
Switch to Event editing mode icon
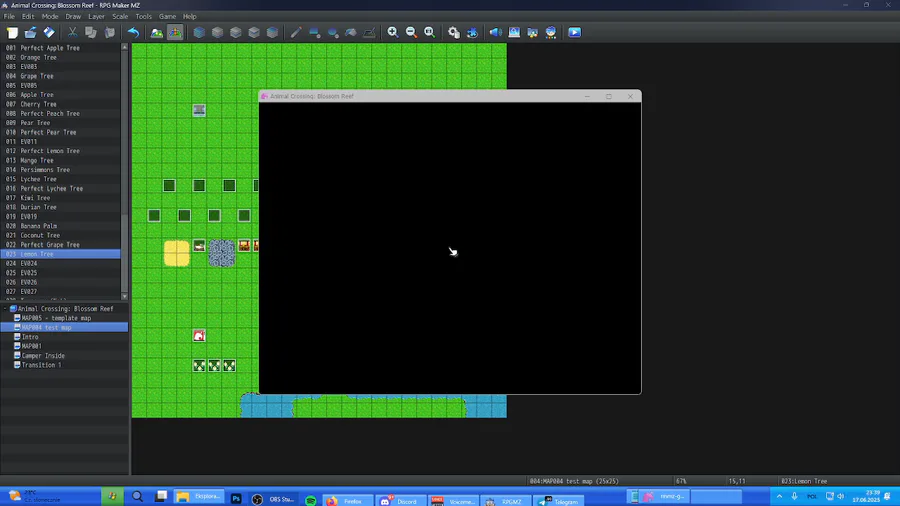tap(175, 33)
